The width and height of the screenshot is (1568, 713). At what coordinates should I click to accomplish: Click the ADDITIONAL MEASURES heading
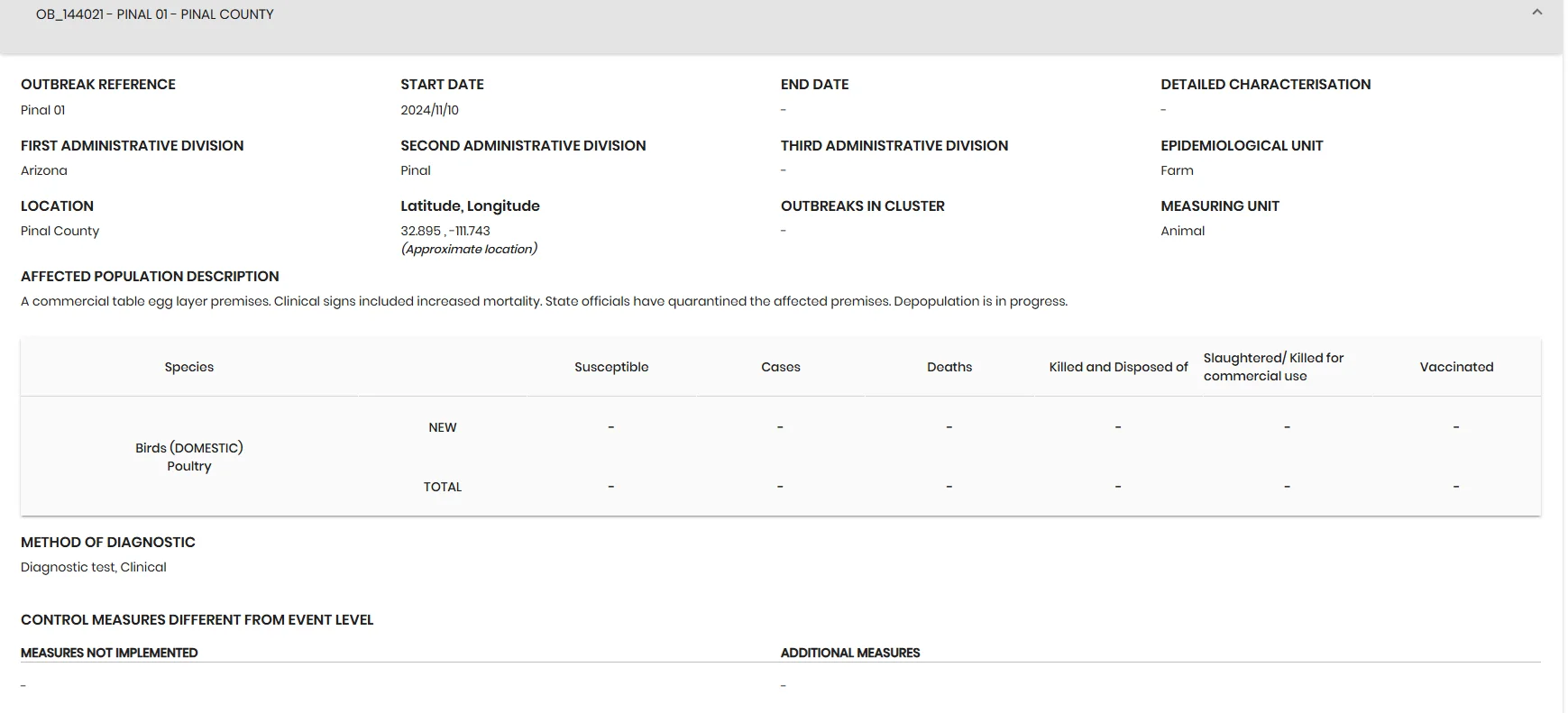point(850,653)
